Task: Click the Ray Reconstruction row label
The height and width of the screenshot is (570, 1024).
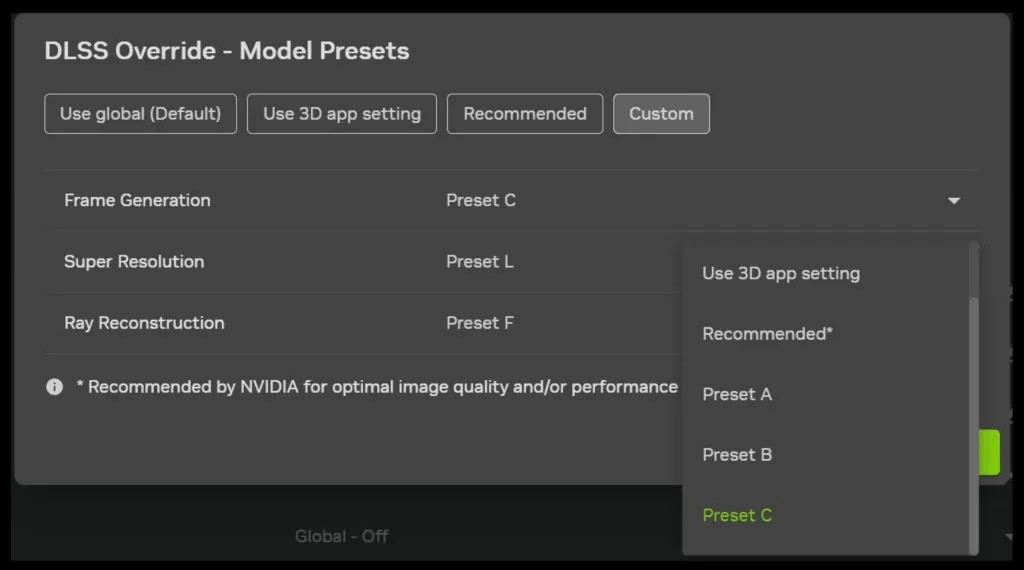Action: click(x=144, y=323)
